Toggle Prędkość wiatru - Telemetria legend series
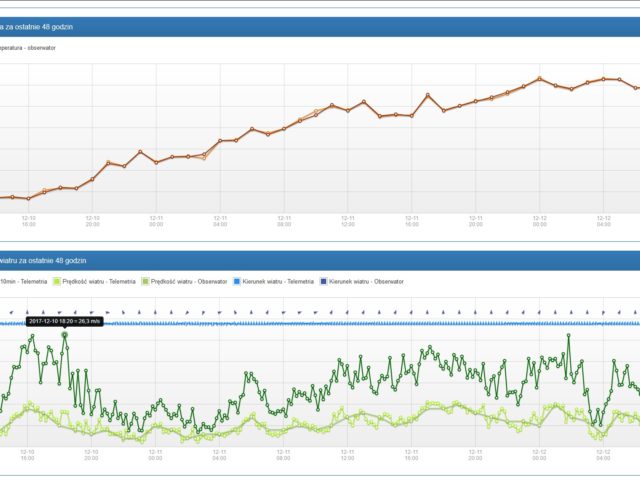The image size is (640, 480). tap(99, 282)
